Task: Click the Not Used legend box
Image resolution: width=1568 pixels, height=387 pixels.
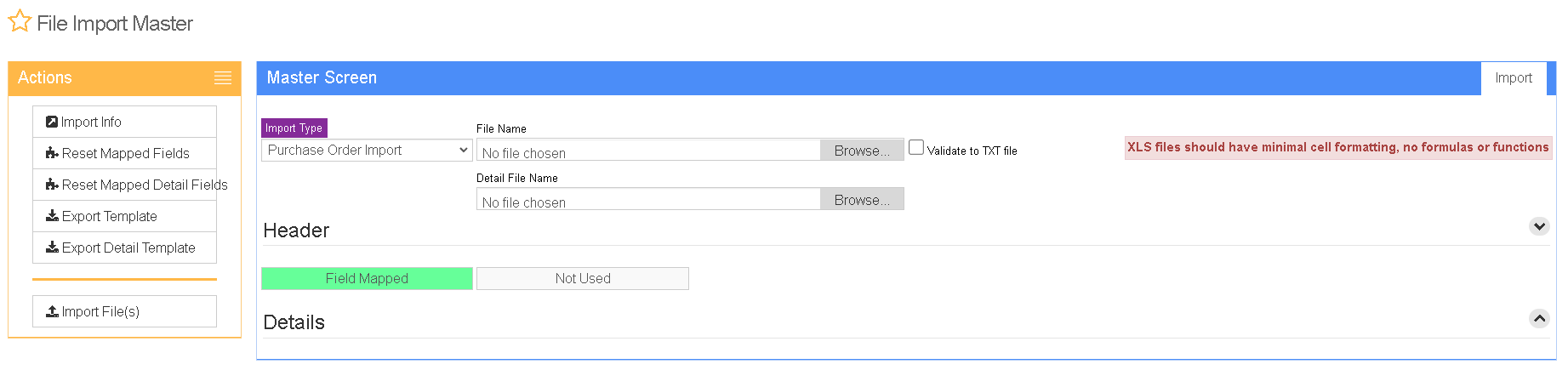Action: tap(583, 279)
